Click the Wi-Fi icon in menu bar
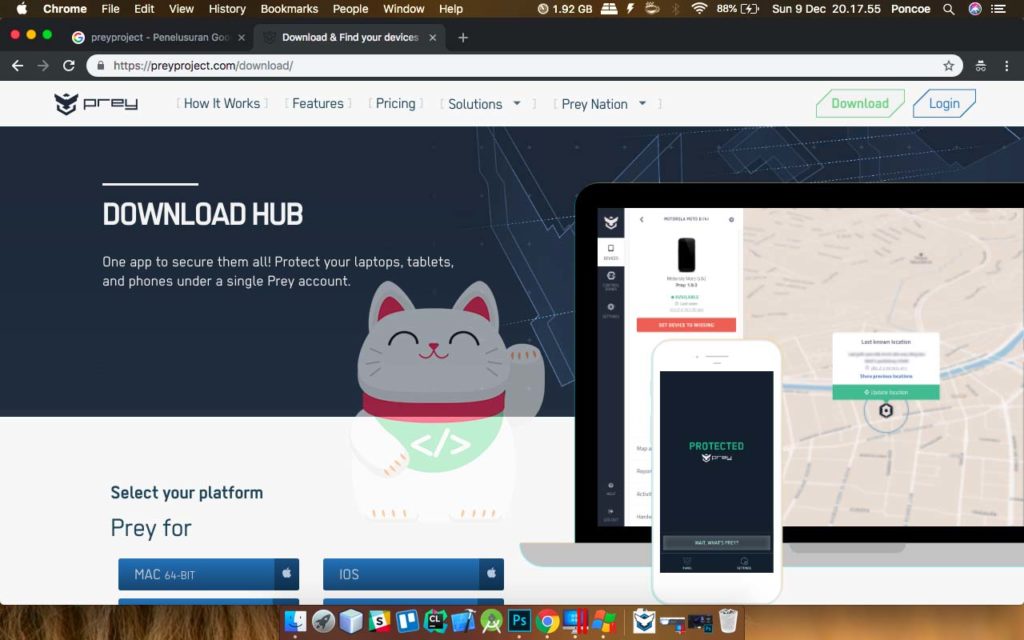This screenshot has width=1024, height=640. click(x=698, y=9)
